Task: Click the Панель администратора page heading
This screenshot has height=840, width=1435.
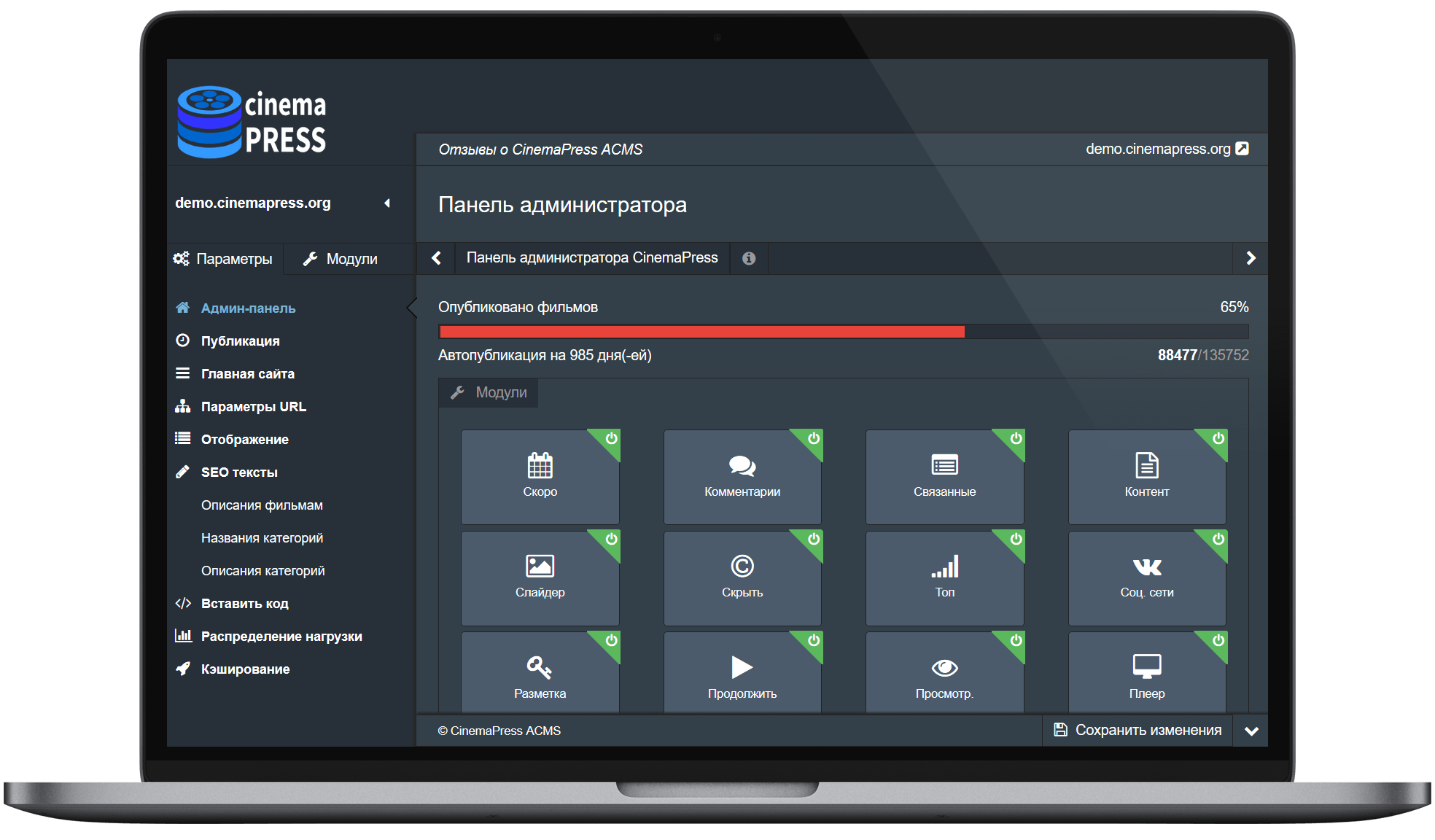Action: click(x=562, y=205)
